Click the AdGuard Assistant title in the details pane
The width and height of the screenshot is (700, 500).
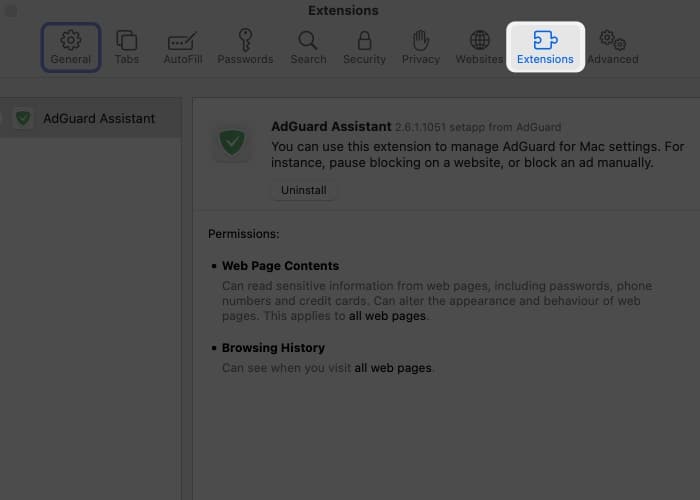click(331, 126)
